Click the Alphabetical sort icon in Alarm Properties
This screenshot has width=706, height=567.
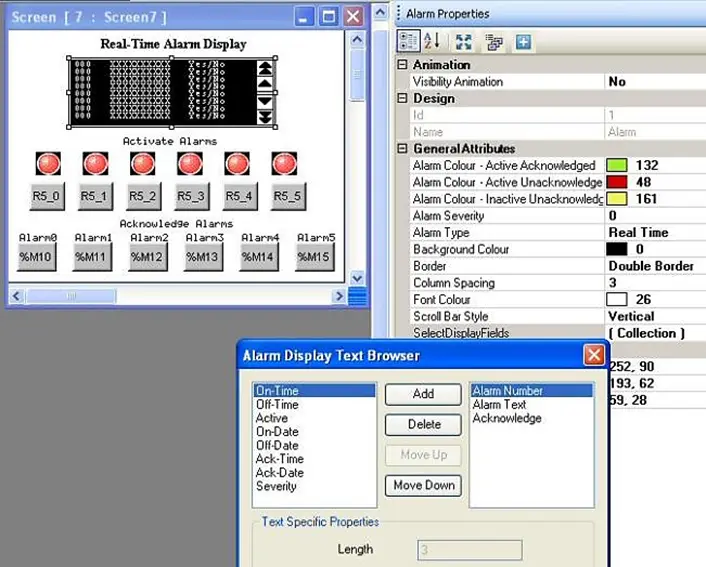click(x=432, y=41)
